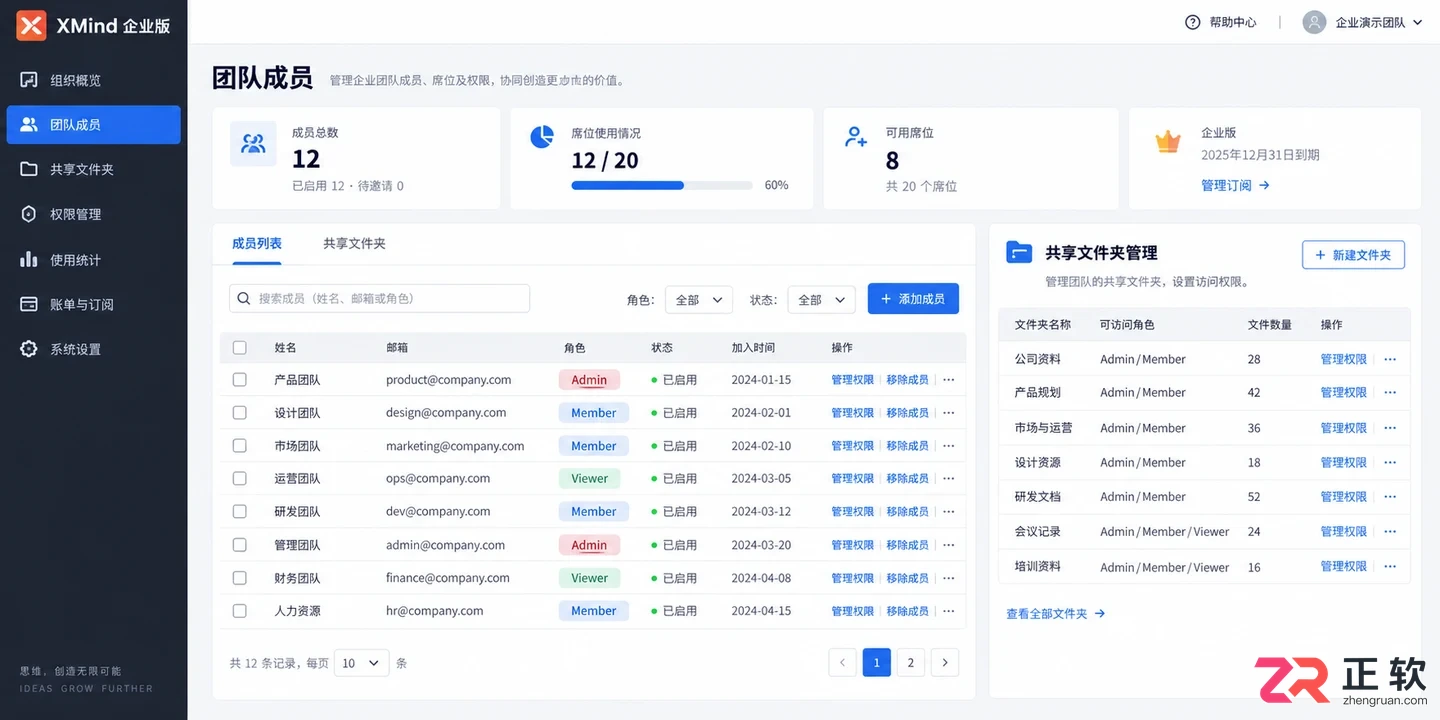Go to the previous page arrow
This screenshot has width=1440, height=720.
coord(842,662)
